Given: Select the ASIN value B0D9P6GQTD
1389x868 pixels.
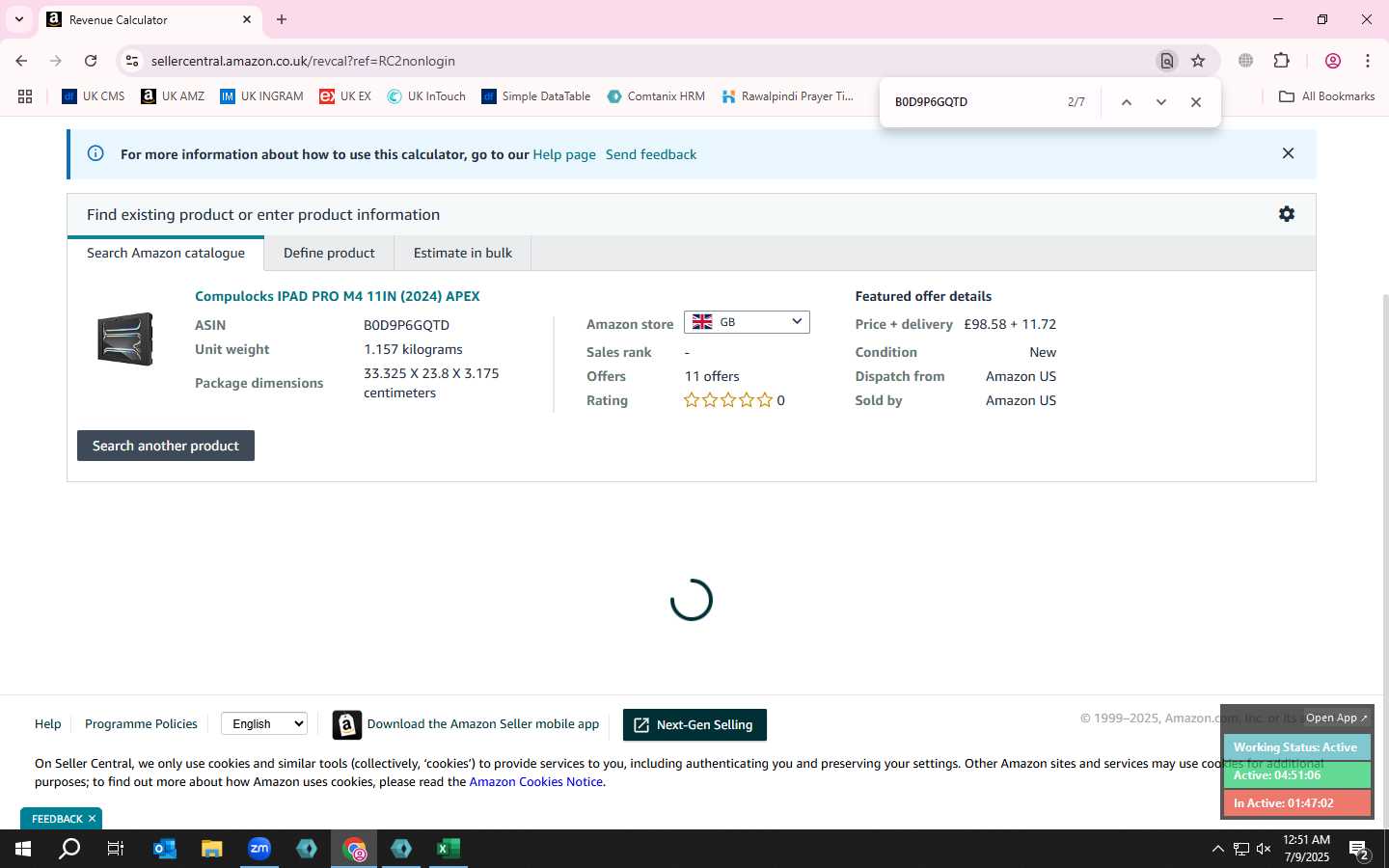Looking at the screenshot, I should 406,325.
